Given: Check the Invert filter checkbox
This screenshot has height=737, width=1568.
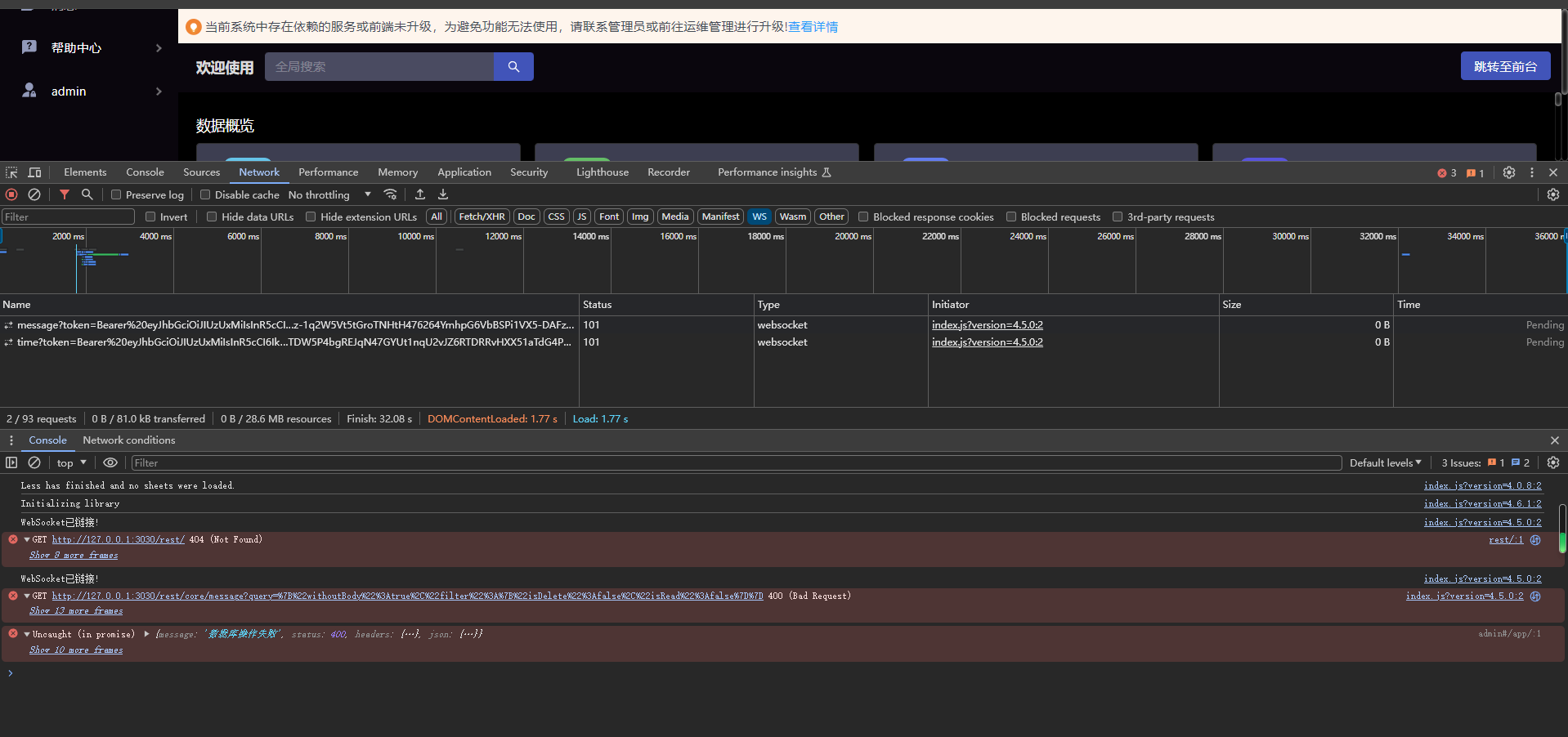Looking at the screenshot, I should [150, 217].
